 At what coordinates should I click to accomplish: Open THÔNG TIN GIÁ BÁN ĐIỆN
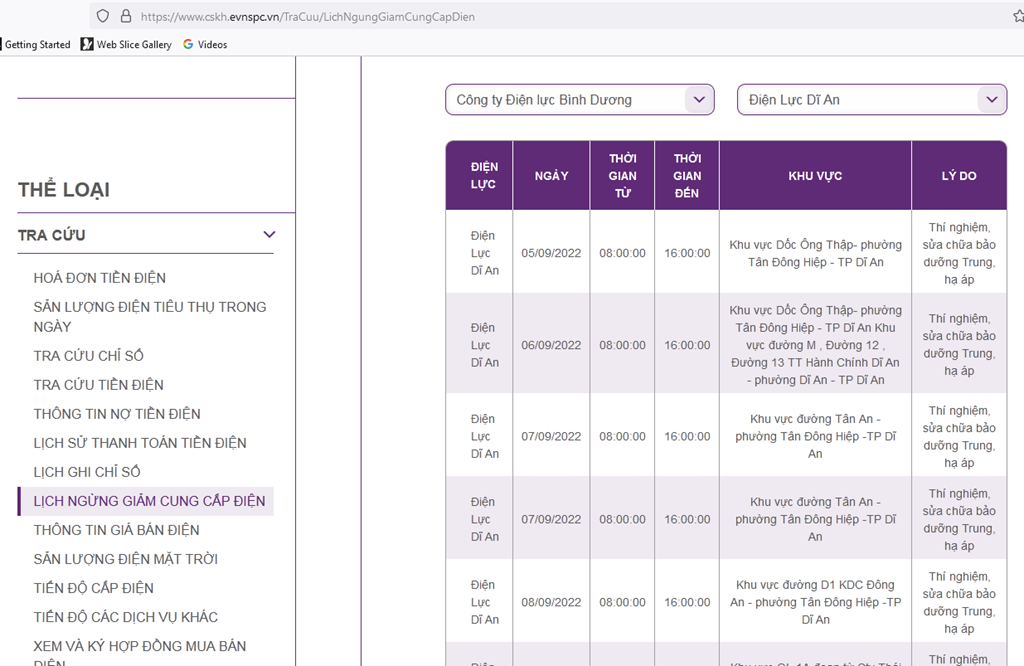116,530
